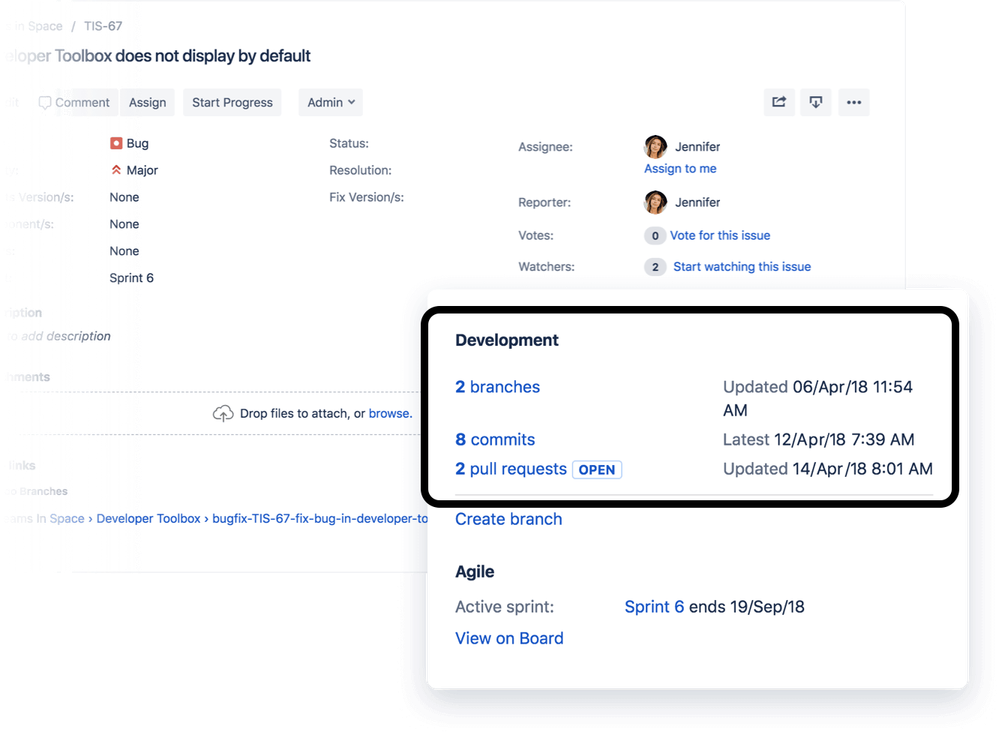Click the Development section heading
Image resolution: width=999 pixels, height=732 pixels.
pyautogui.click(x=507, y=340)
